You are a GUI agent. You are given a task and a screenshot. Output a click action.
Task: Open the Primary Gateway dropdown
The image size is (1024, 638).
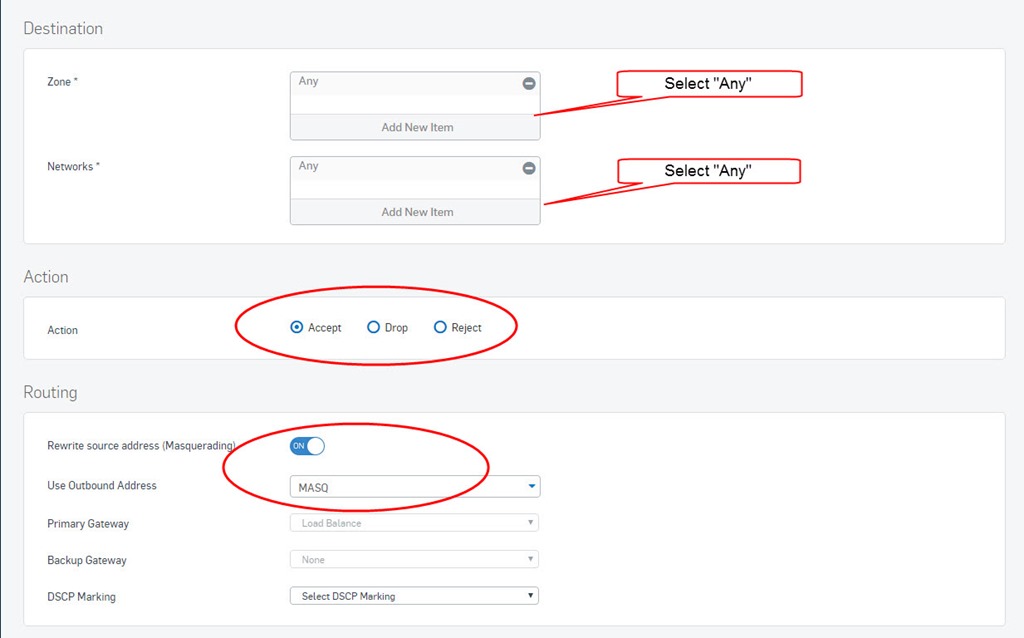[x=414, y=522]
